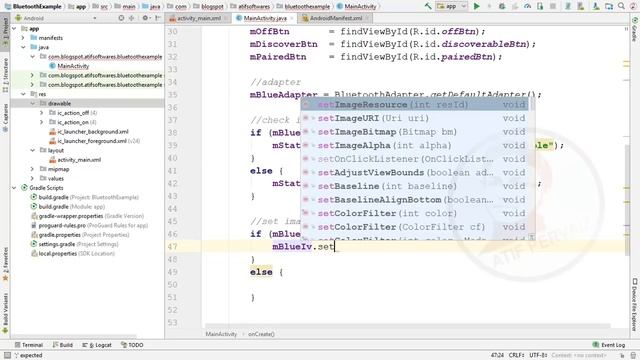Expand the manifests folder
640x360 pixels.
[x=23, y=38]
